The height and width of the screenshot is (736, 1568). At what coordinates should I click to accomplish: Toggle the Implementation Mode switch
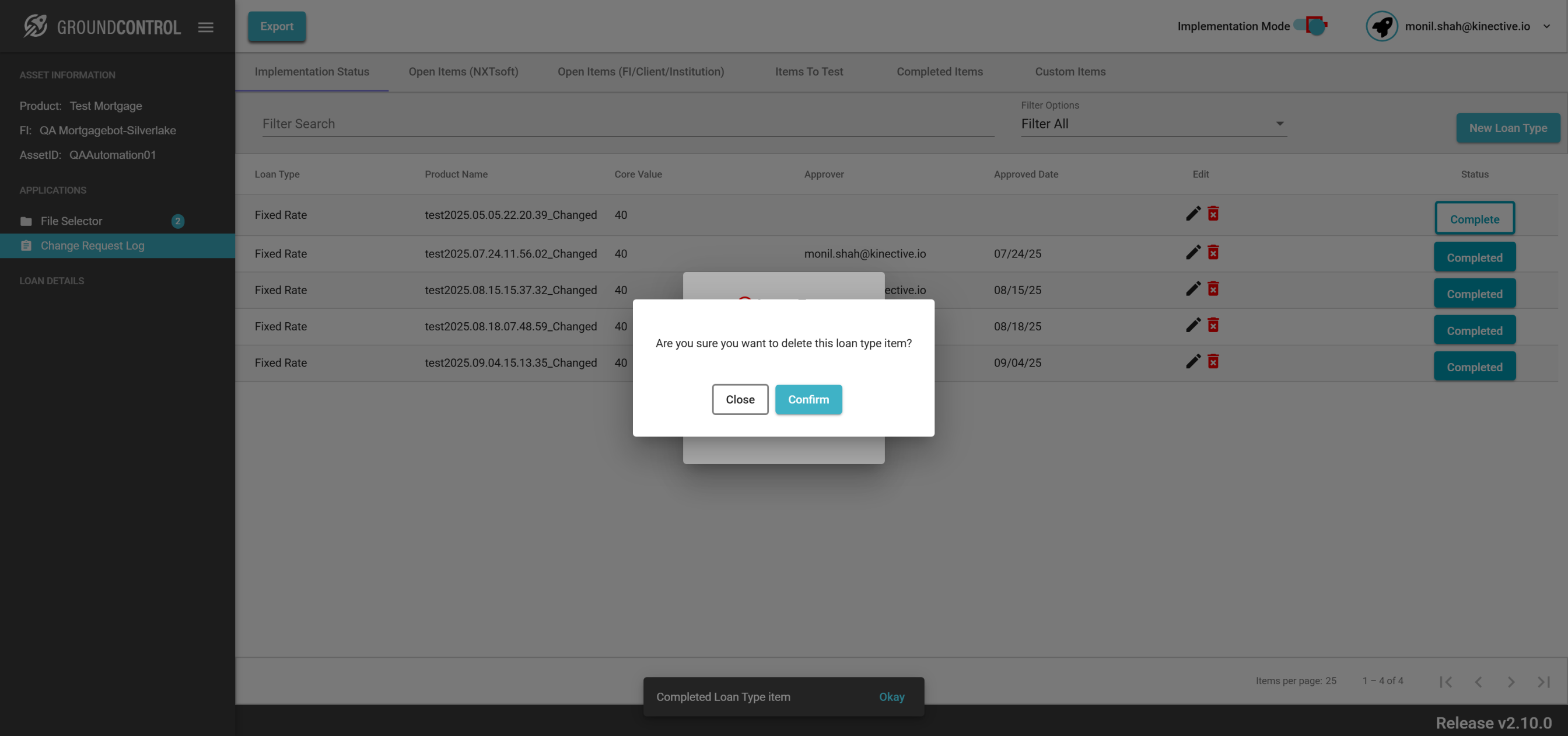[1311, 26]
